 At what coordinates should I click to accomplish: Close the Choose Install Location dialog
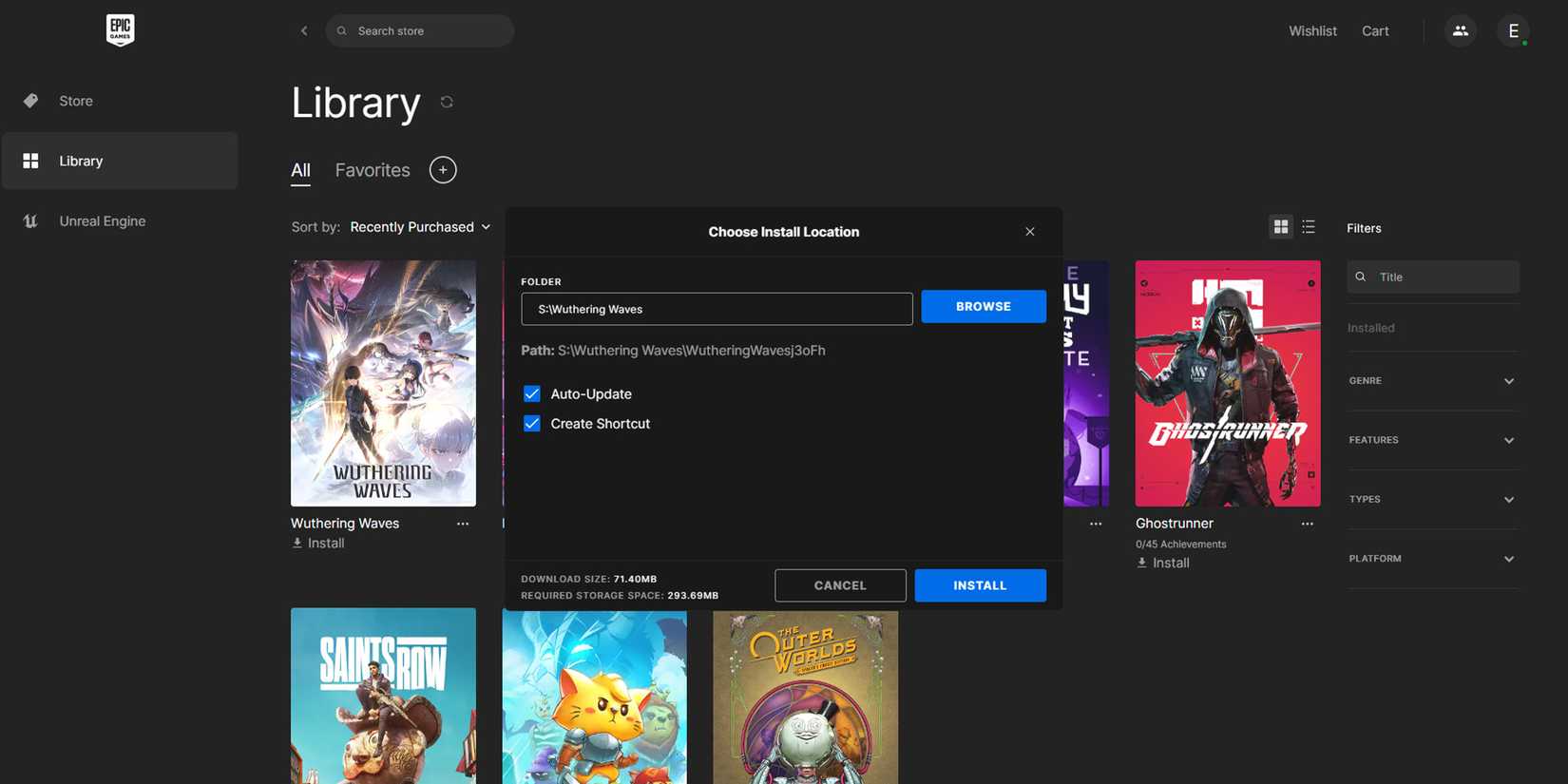(1030, 232)
